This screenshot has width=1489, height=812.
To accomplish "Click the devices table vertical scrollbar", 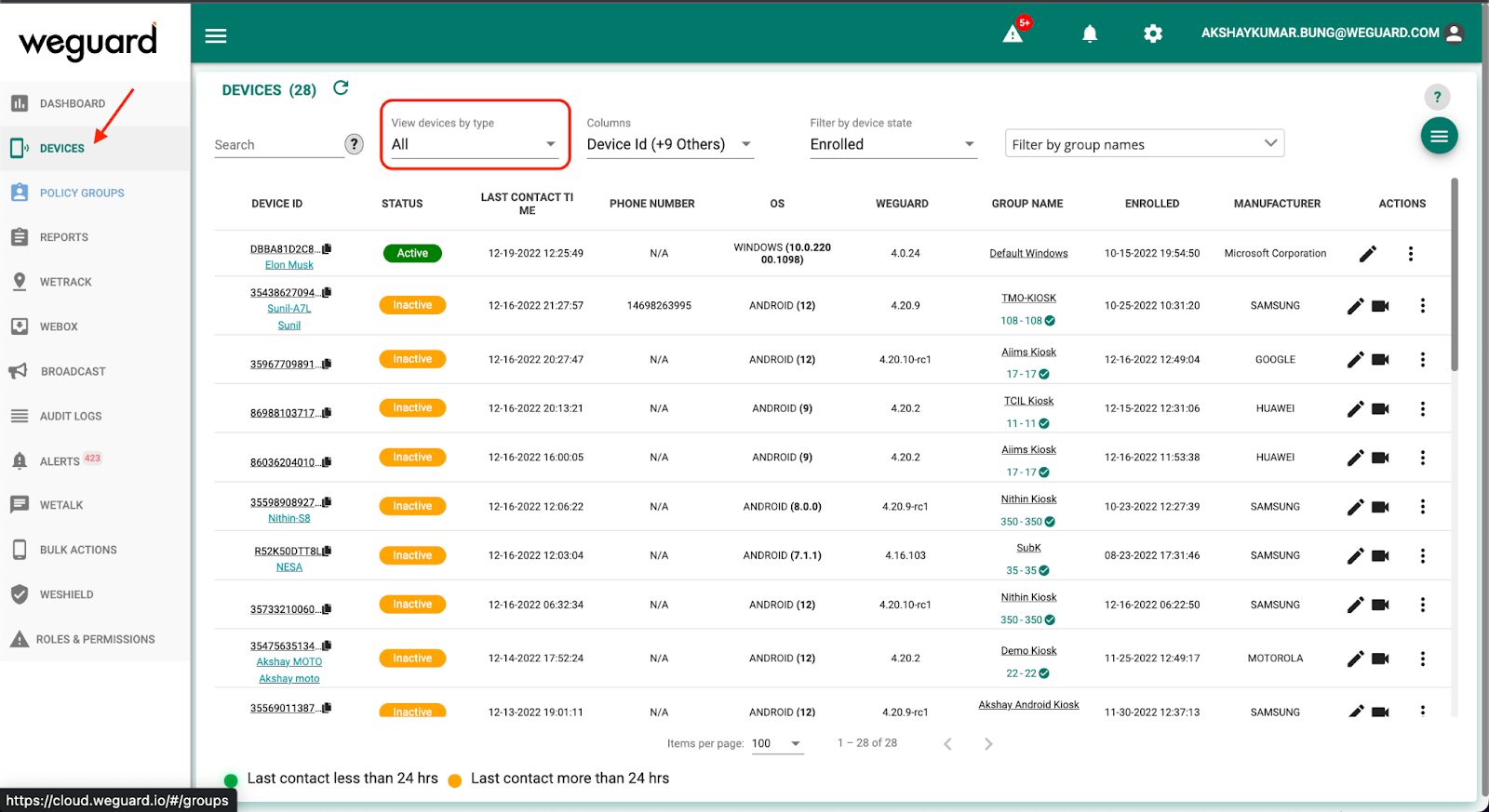I will click(1455, 274).
